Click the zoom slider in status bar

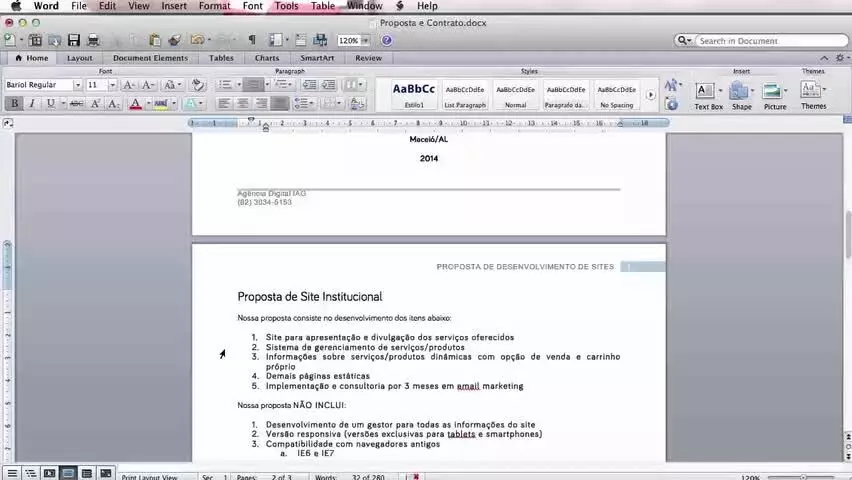803,477
